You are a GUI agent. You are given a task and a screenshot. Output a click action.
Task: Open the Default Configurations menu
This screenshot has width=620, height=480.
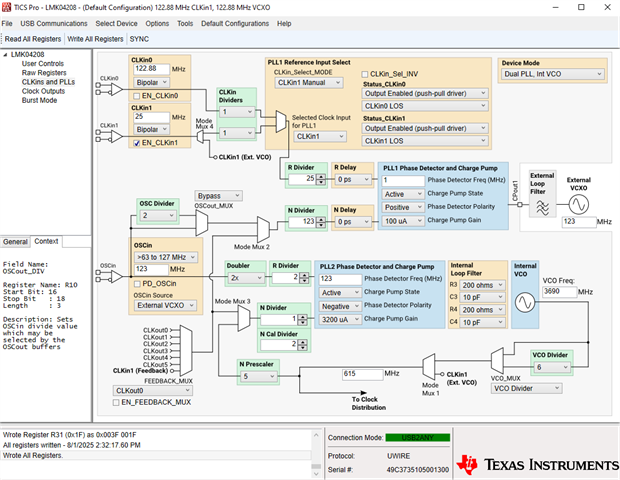coord(235,24)
